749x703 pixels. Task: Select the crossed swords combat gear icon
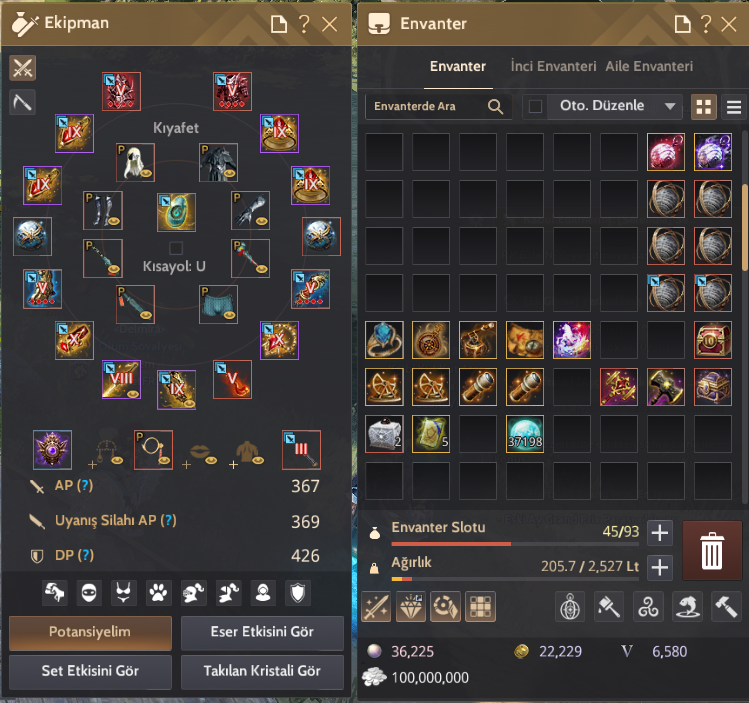(x=22, y=68)
